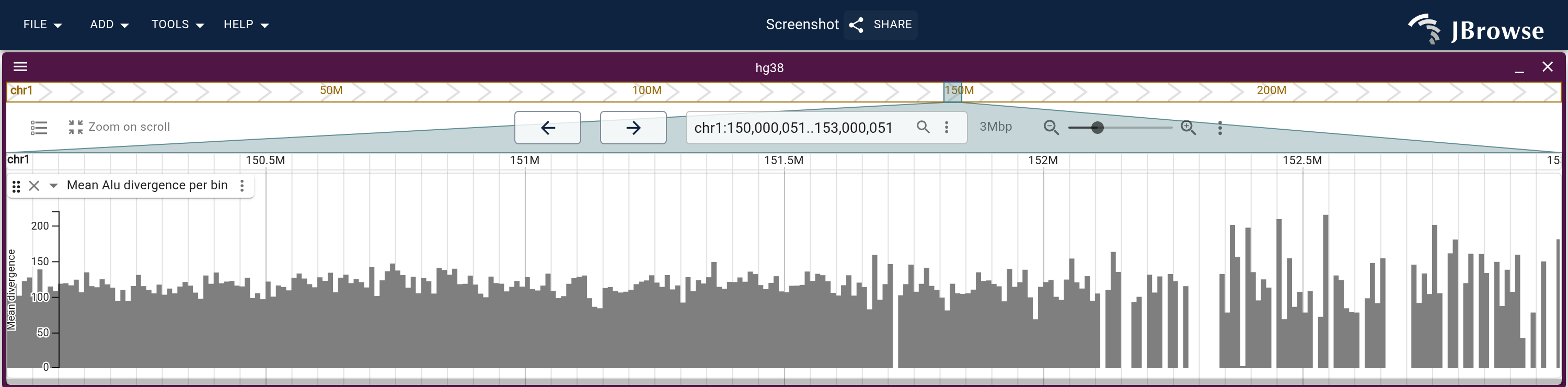Collapse the Mean Alu divergence track arrow
1568x387 pixels.
coord(53,186)
